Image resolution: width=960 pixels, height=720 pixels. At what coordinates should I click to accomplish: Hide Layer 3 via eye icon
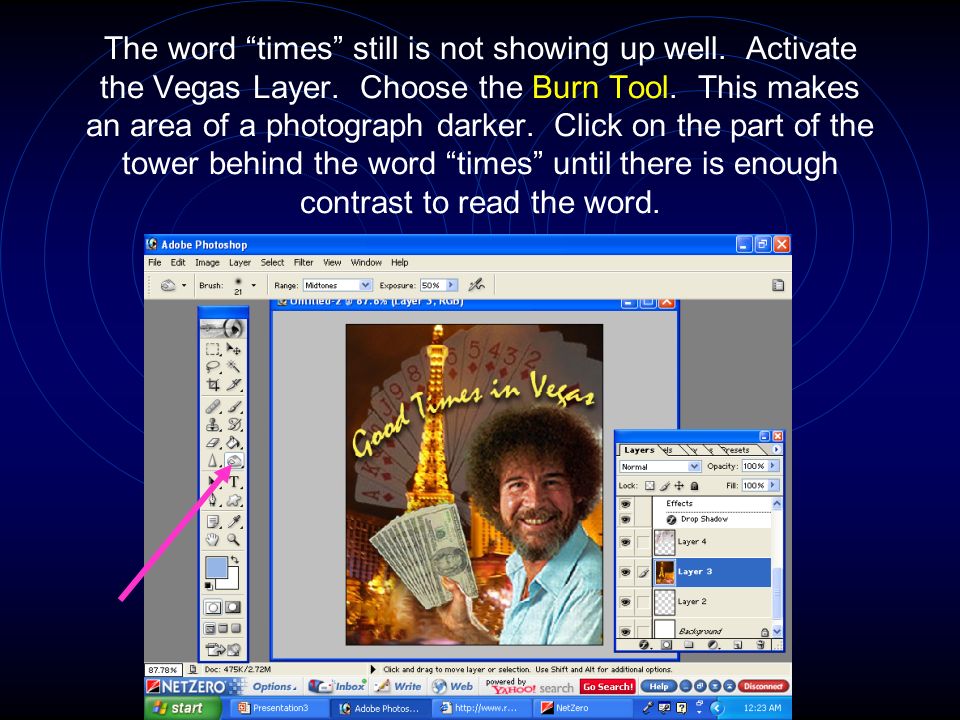coord(625,572)
